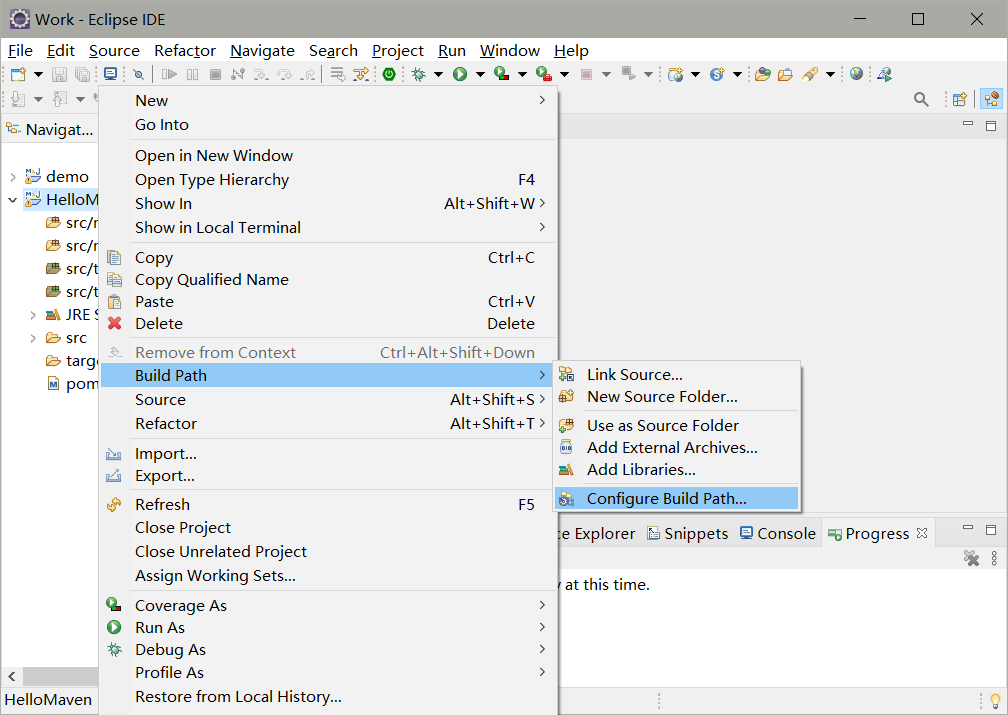Toggle the Skip All Breakpoints icon
1008x715 pixels.
coord(138,75)
